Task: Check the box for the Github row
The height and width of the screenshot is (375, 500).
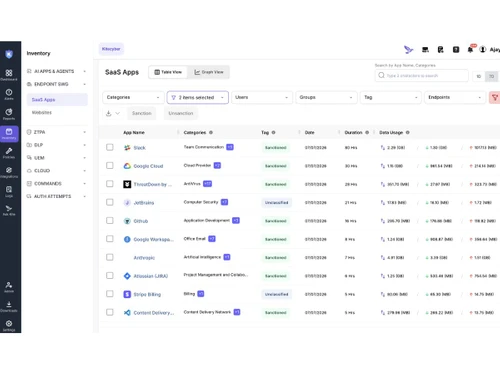Action: 110,221
